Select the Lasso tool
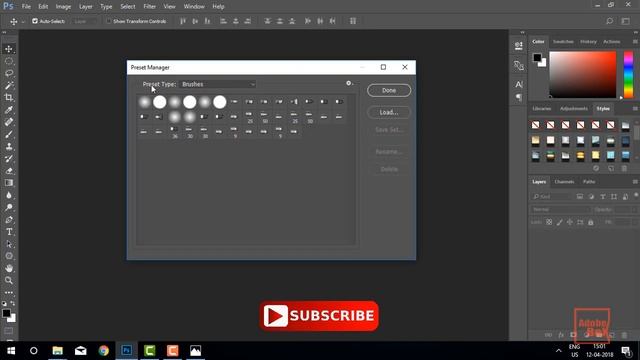Image resolution: width=640 pixels, height=360 pixels. (9, 73)
